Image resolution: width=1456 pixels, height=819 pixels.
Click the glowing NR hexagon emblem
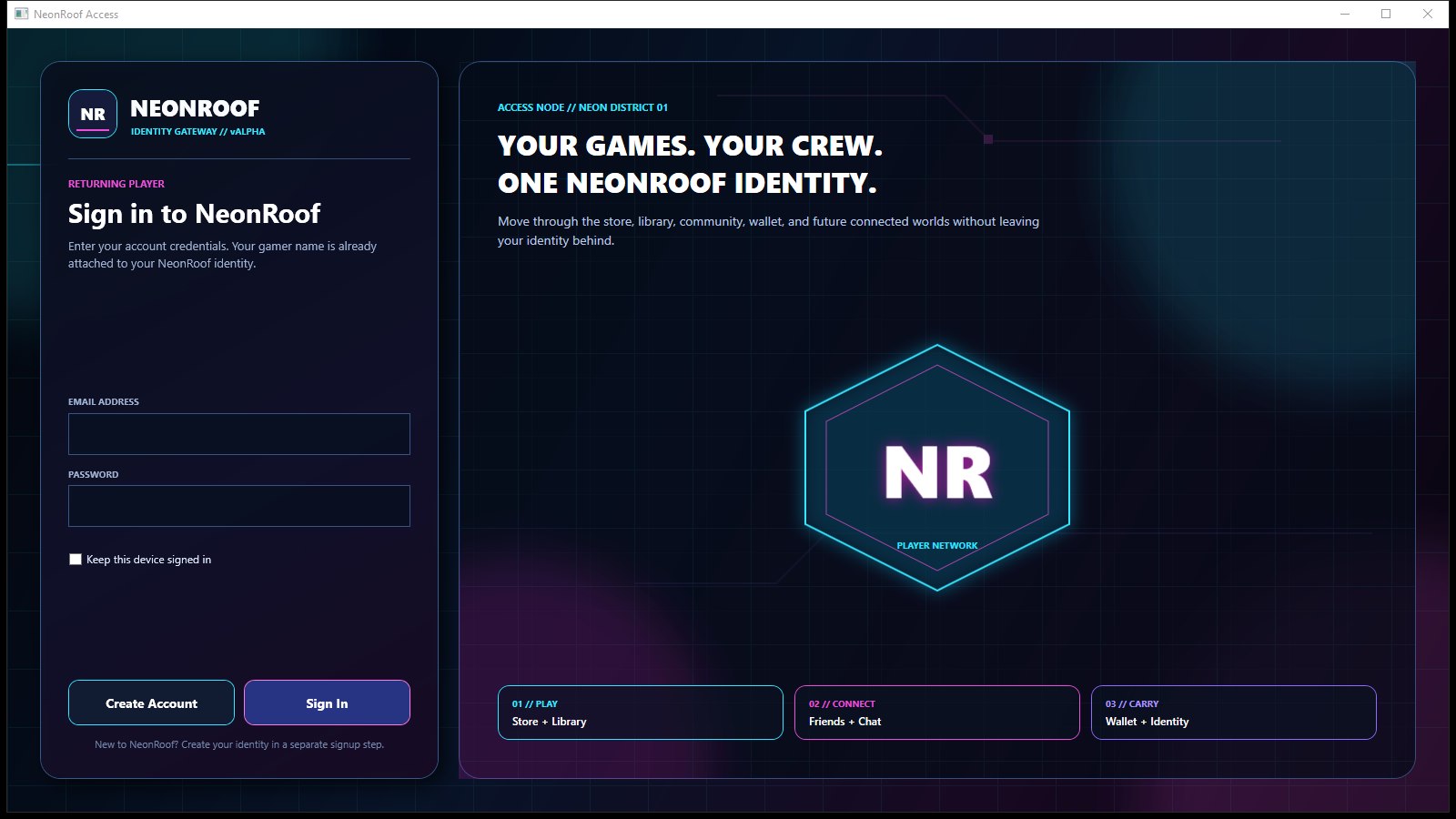pos(937,468)
